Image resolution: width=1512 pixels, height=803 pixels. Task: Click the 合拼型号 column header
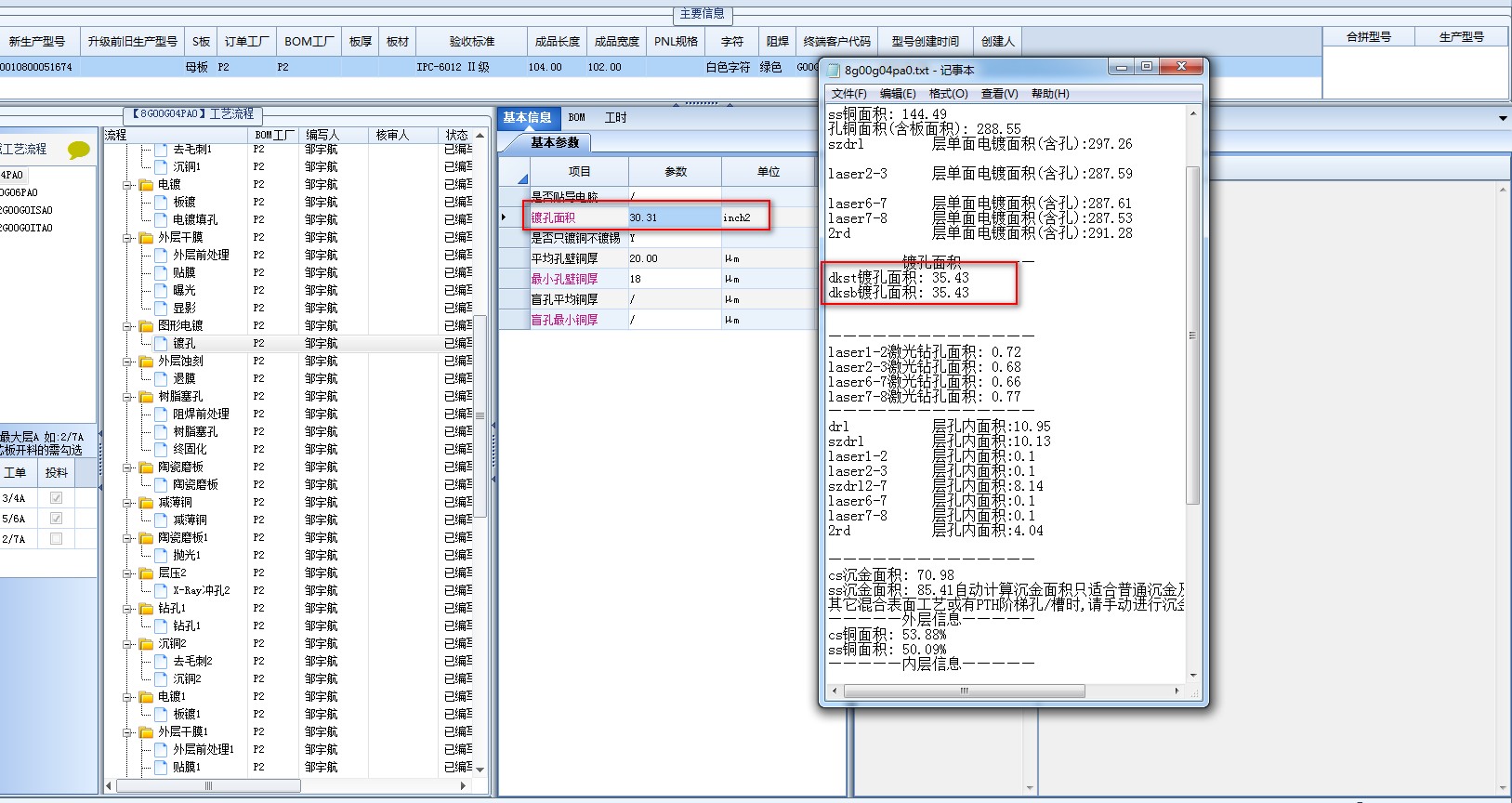[1369, 37]
